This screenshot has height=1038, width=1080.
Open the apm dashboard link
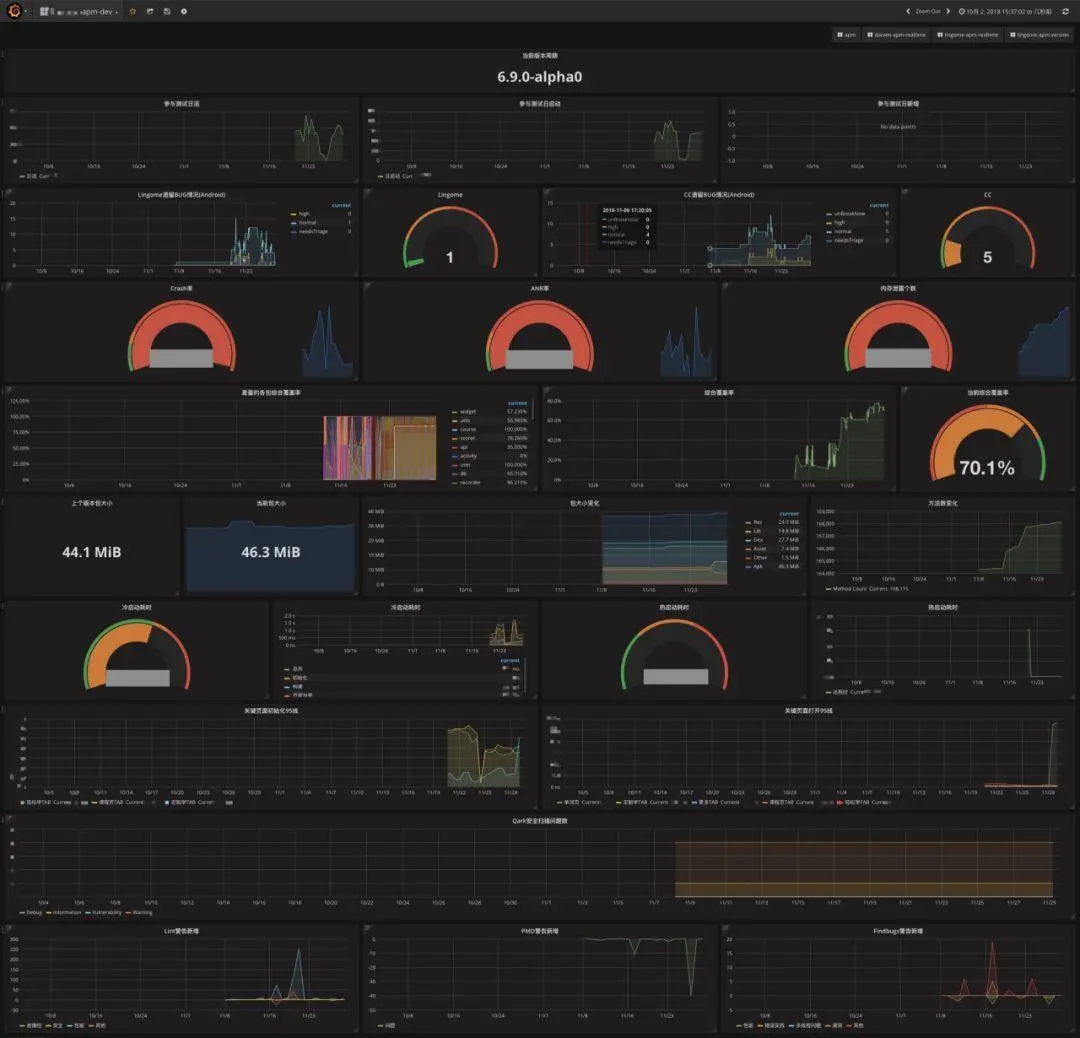click(x=847, y=34)
